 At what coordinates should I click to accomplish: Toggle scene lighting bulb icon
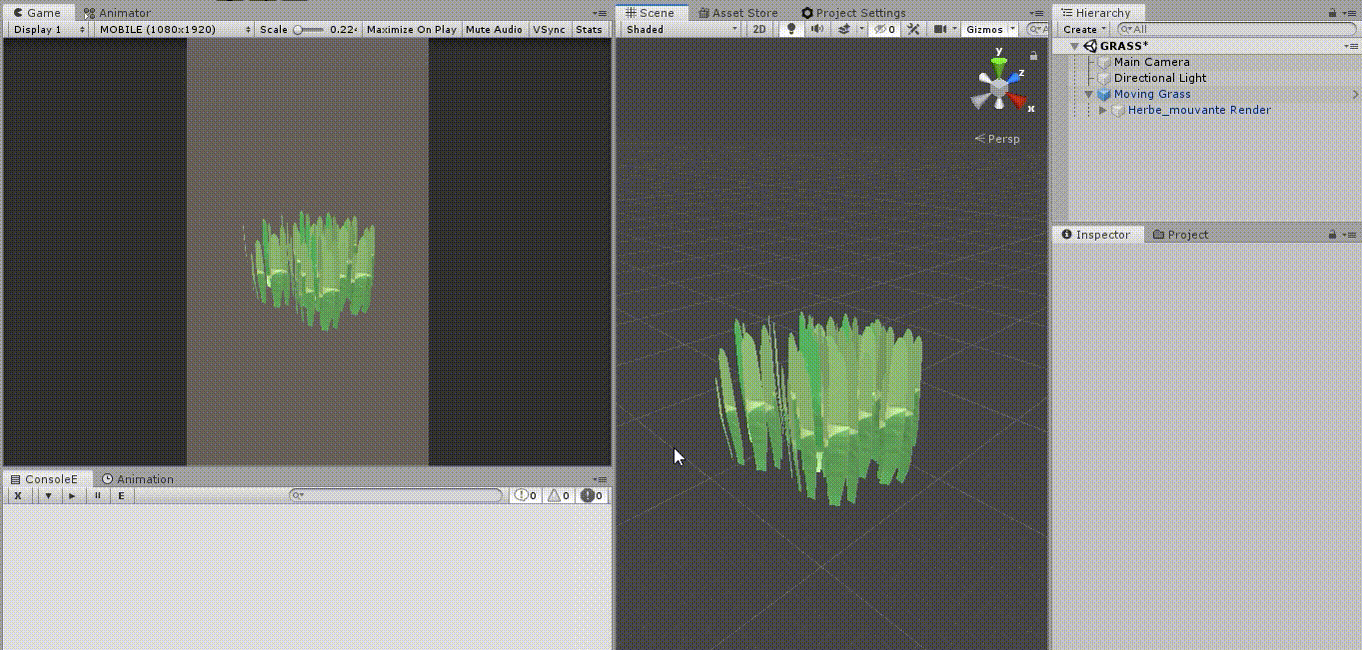tap(792, 29)
